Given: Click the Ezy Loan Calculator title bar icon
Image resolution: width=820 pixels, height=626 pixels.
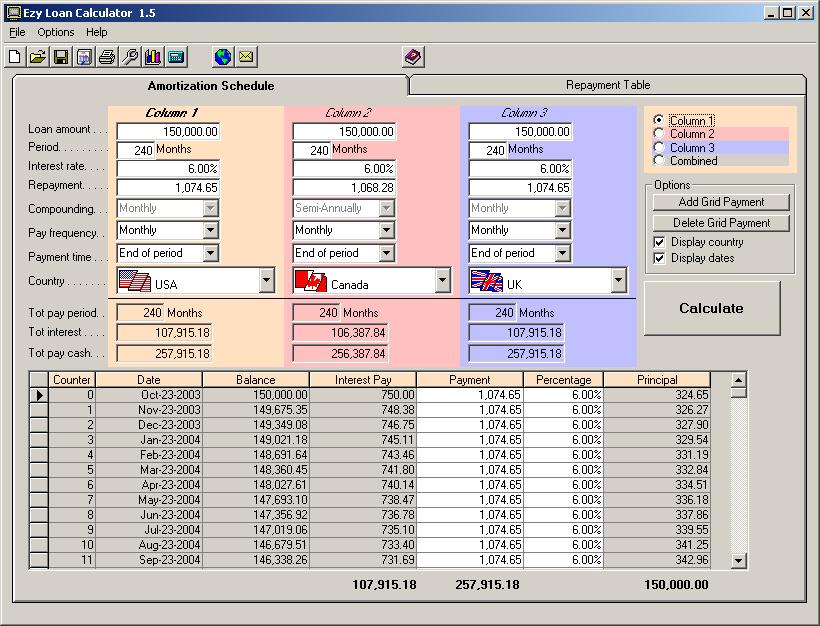Looking at the screenshot, I should pos(14,13).
